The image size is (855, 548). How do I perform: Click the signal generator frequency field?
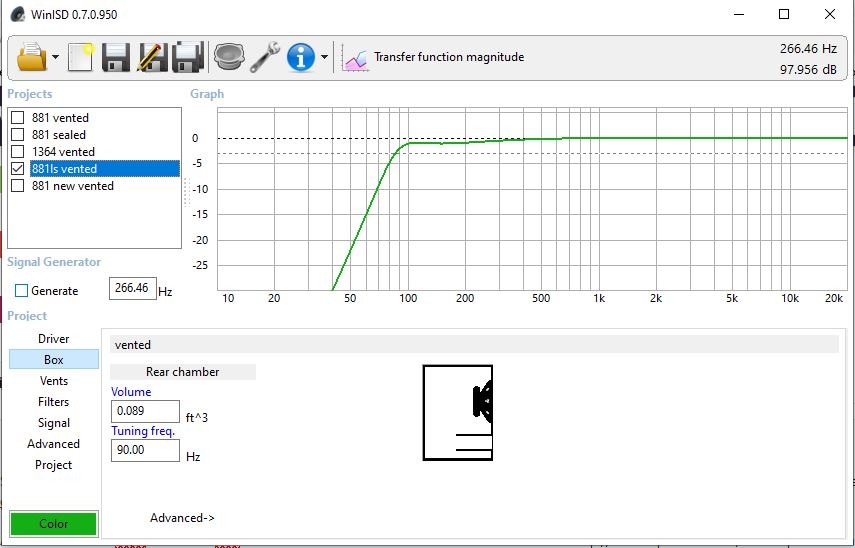(x=133, y=288)
